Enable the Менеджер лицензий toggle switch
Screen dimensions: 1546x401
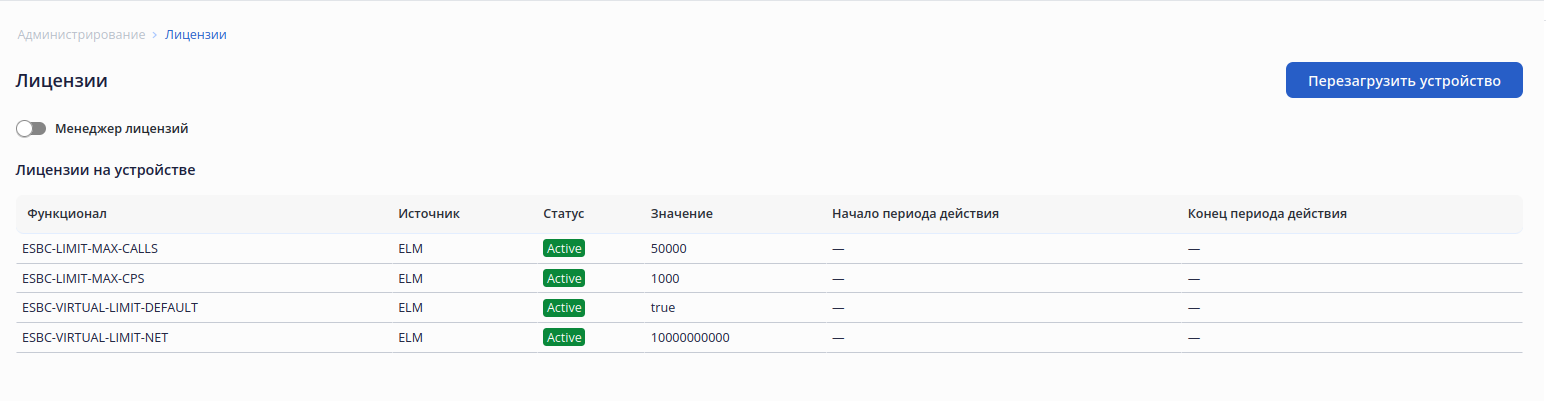[x=32, y=129]
